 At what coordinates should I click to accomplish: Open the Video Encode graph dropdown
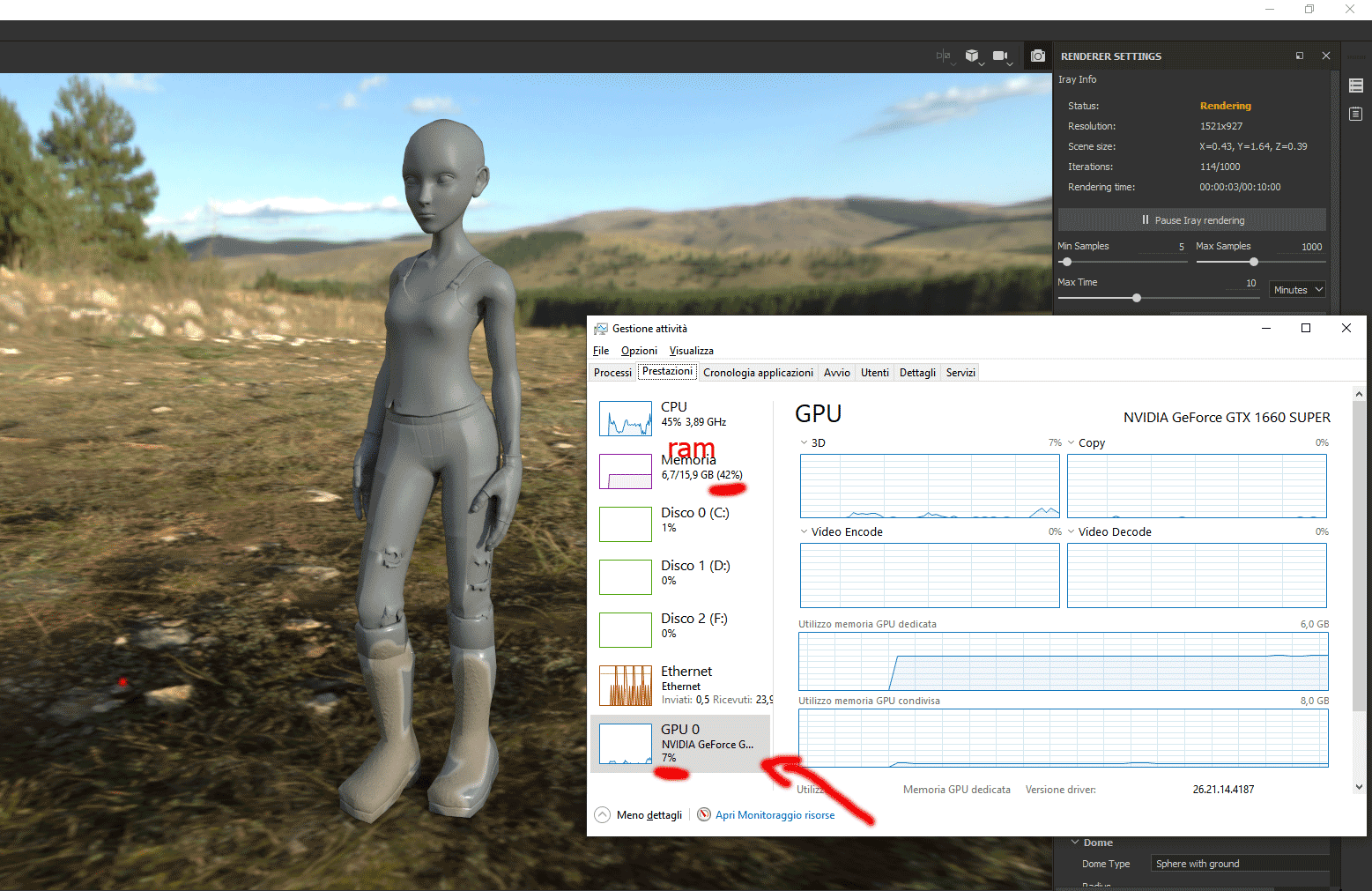pyautogui.click(x=805, y=531)
